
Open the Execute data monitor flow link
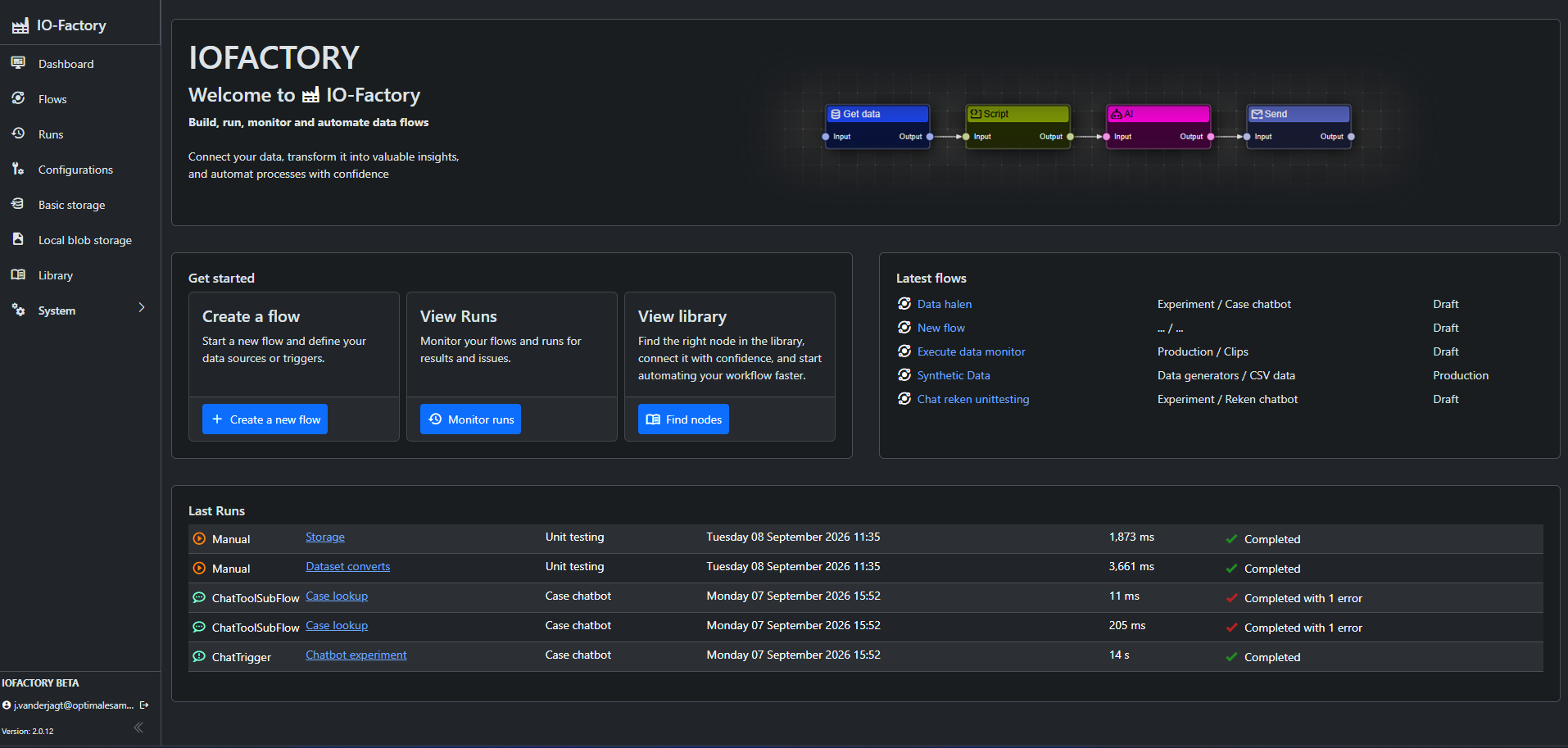[971, 351]
